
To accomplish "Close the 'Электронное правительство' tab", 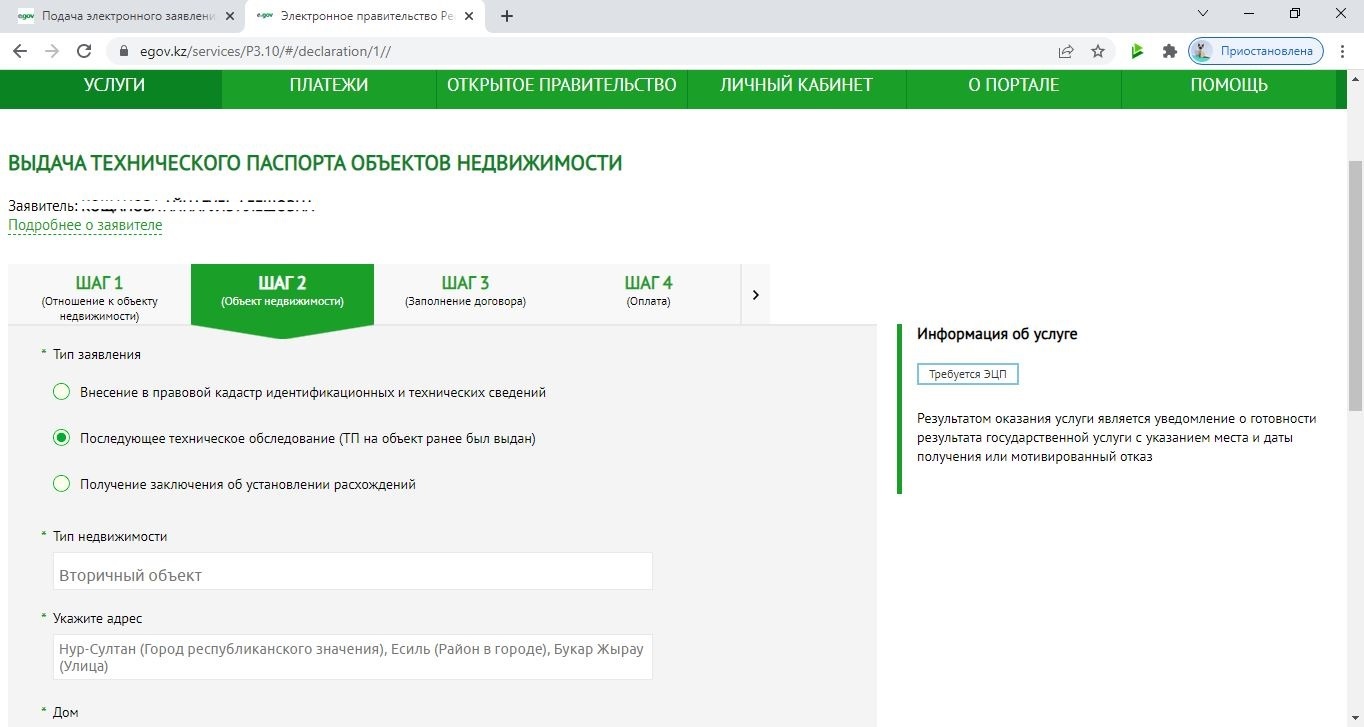I will pos(468,16).
